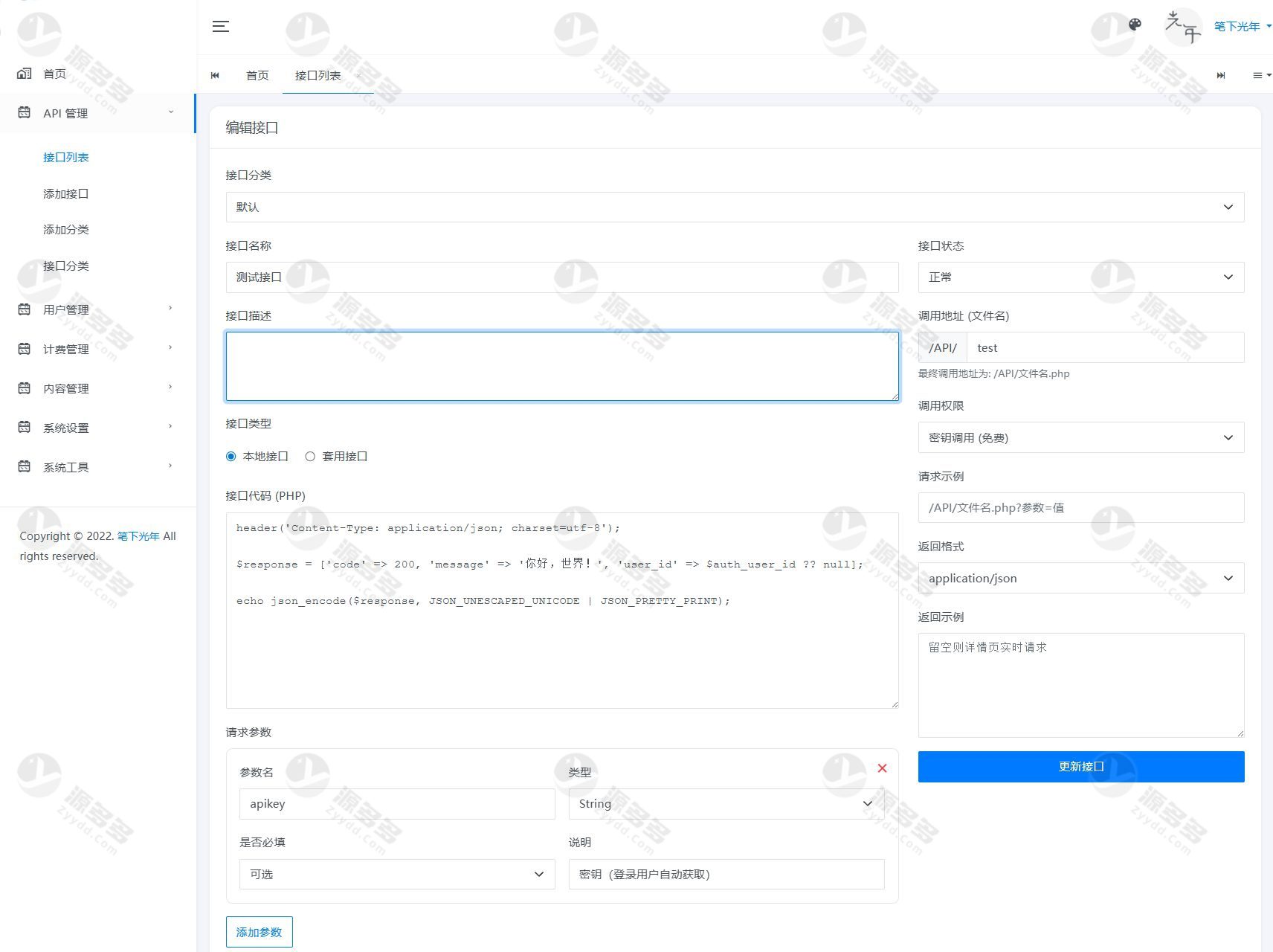Focus the 参数名 field containing apikey
Screen dimensions: 1273x952
(x=397, y=804)
